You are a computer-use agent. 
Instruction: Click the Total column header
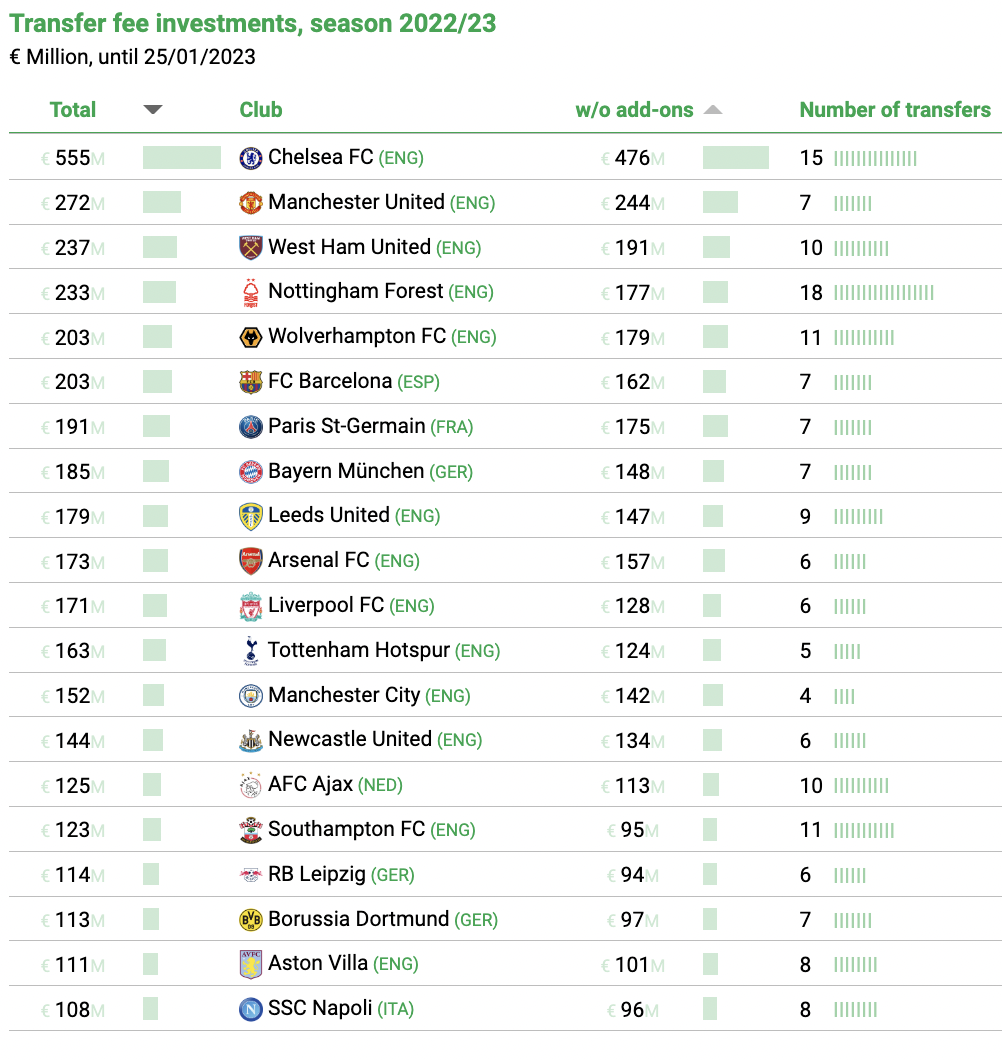pyautogui.click(x=73, y=110)
